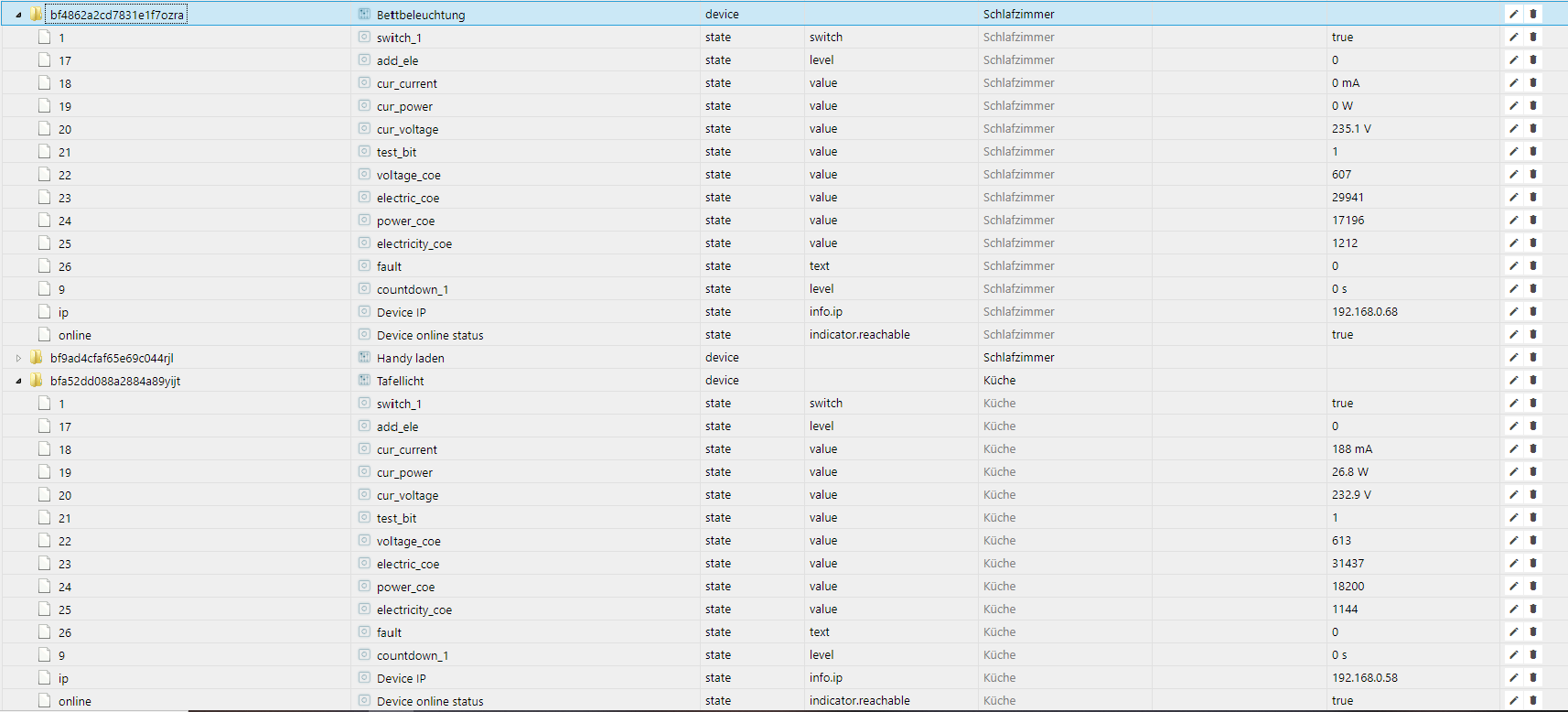Expand the bf9ad4cfaf65e69c044rjl device node
The height and width of the screenshot is (712, 1568).
(18, 358)
